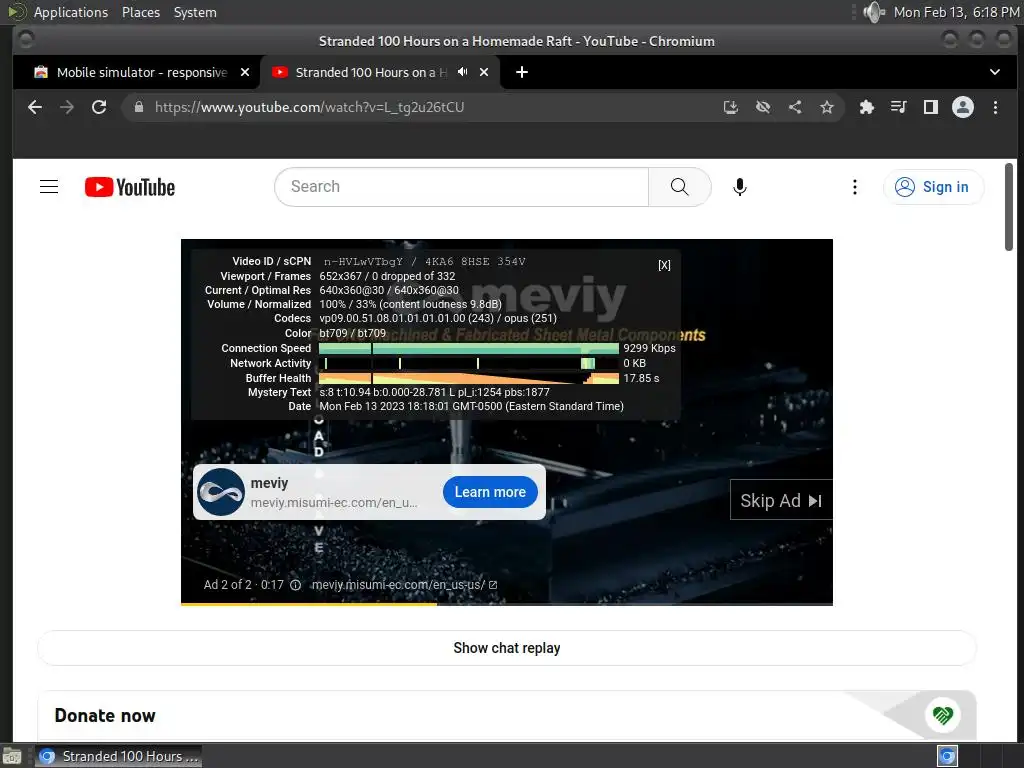Expand tab search chevron
This screenshot has width=1024, height=768.
[995, 72]
